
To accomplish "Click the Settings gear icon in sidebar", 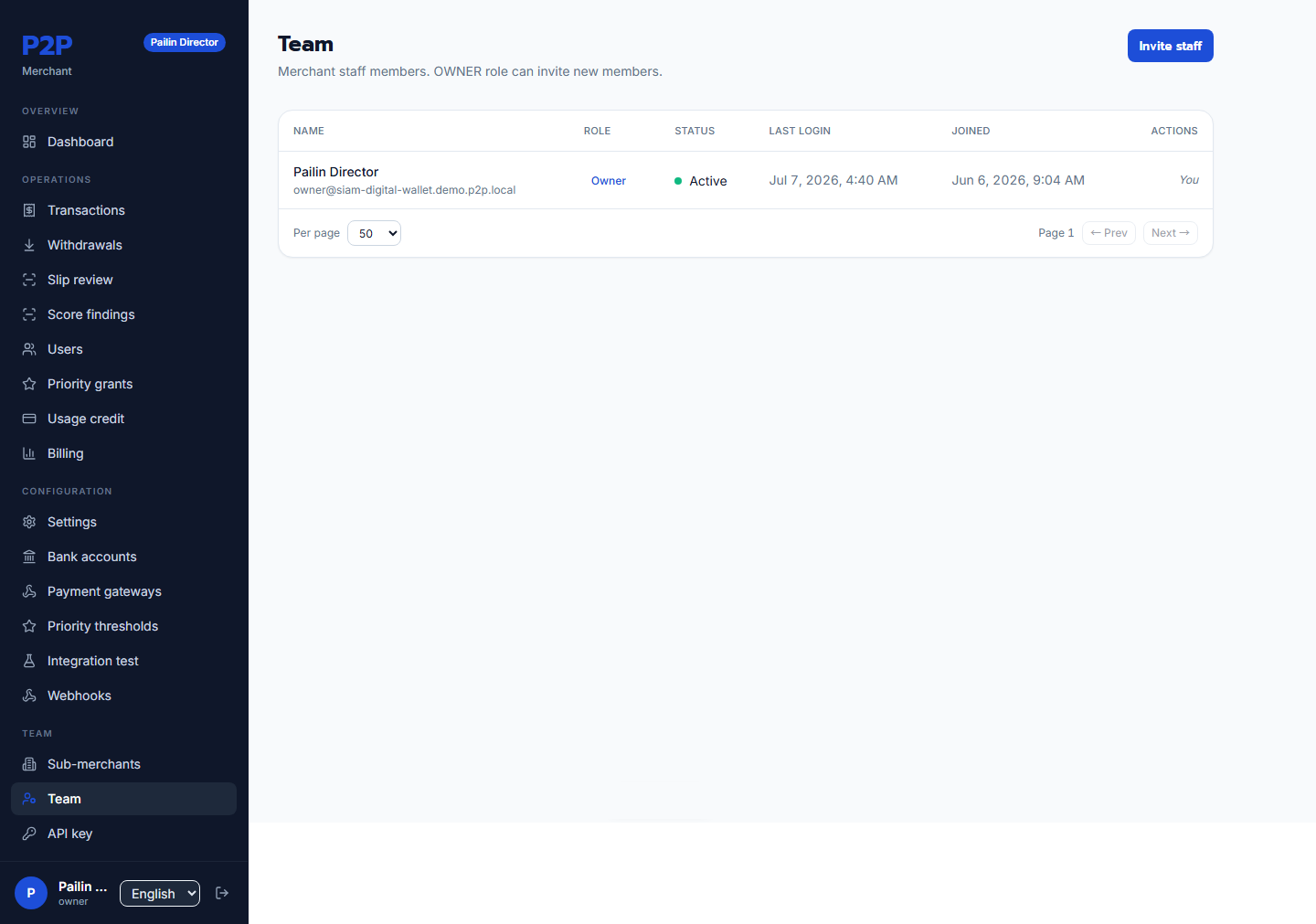I will pyautogui.click(x=29, y=522).
